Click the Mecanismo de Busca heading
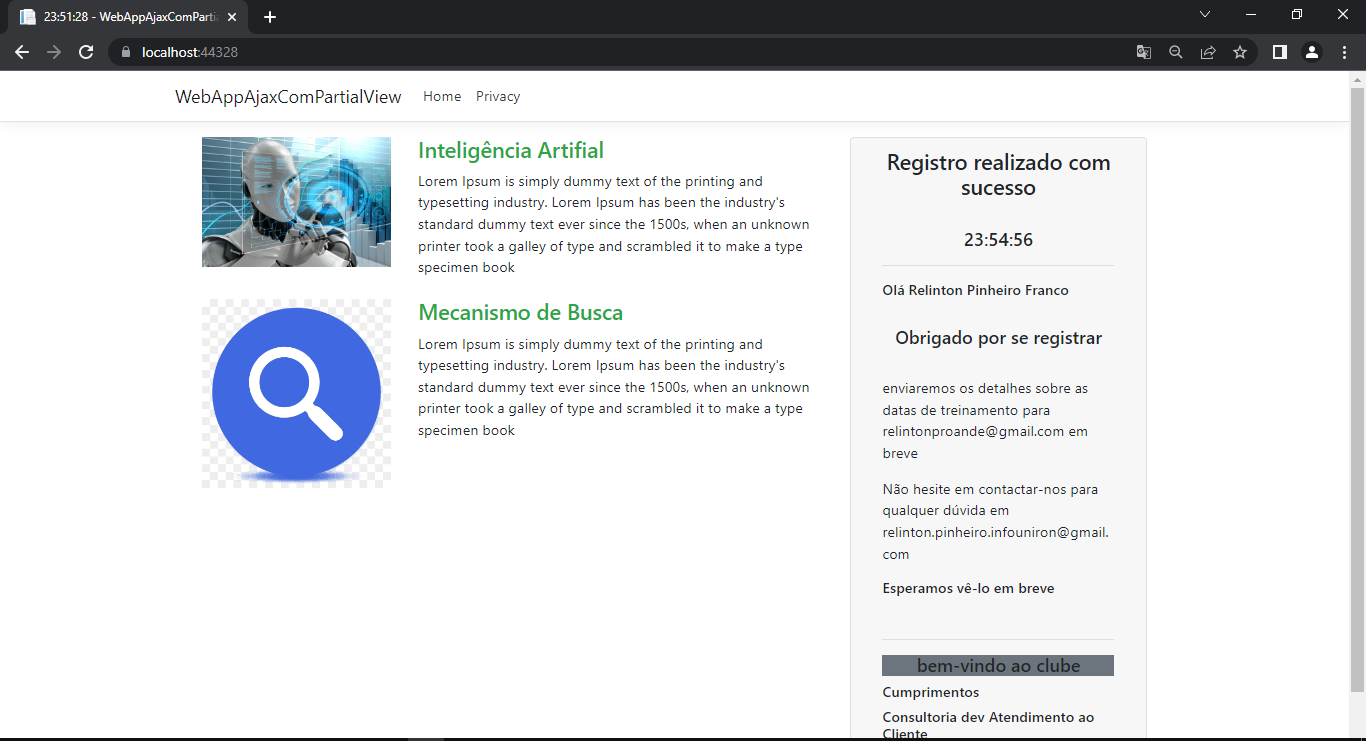1366x741 pixels. pos(520,312)
